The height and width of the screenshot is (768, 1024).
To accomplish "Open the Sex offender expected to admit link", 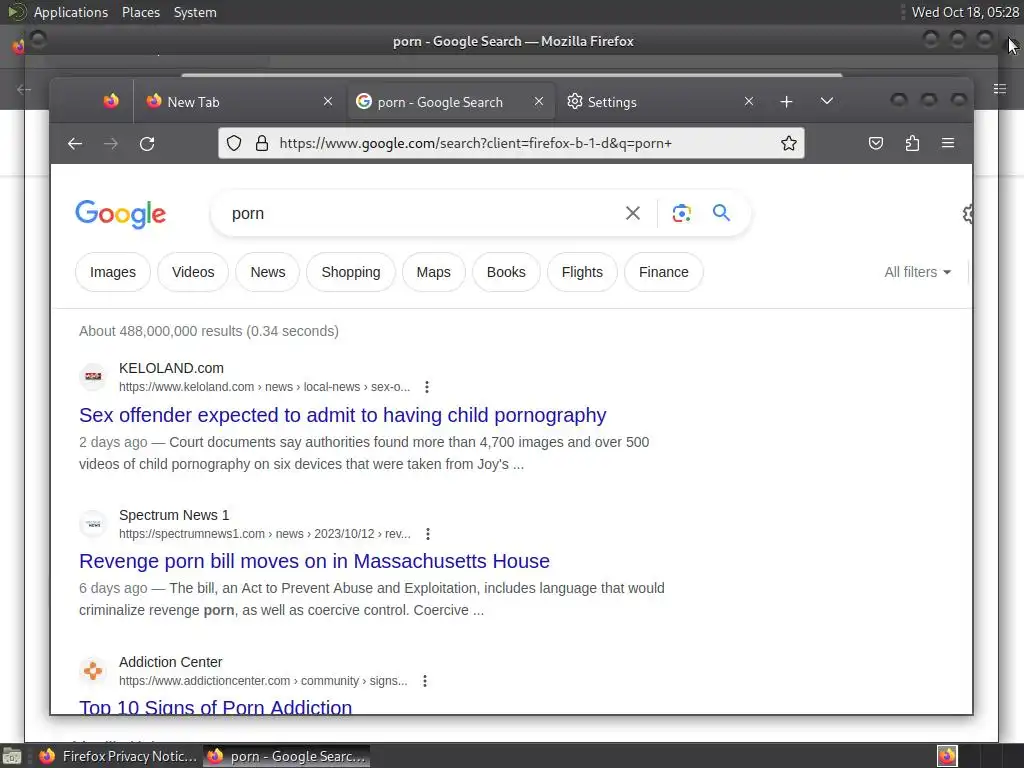I will pos(343,415).
